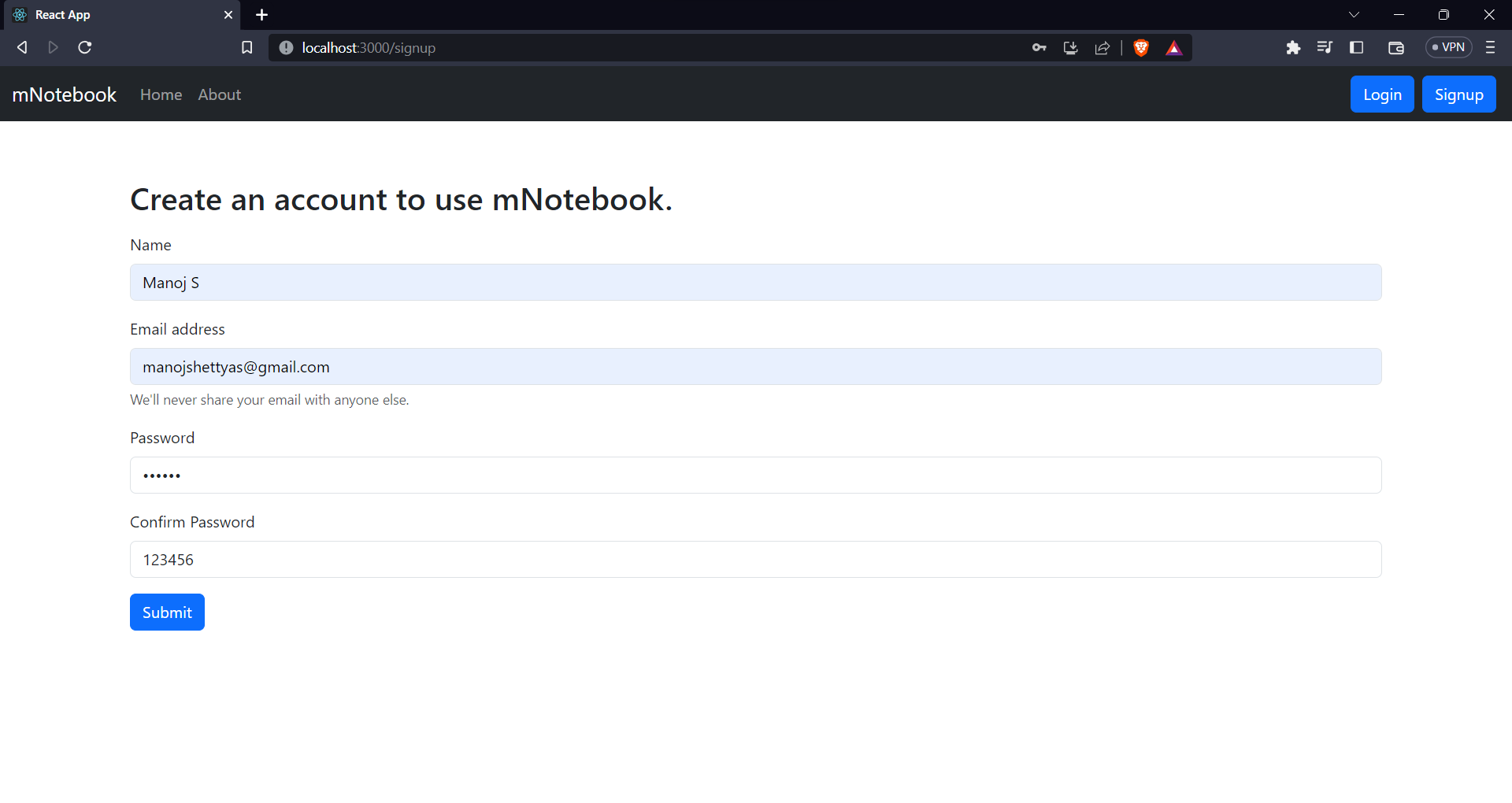The image size is (1512, 803).
Task: Open the browser Extensions menu
Action: [1294, 47]
